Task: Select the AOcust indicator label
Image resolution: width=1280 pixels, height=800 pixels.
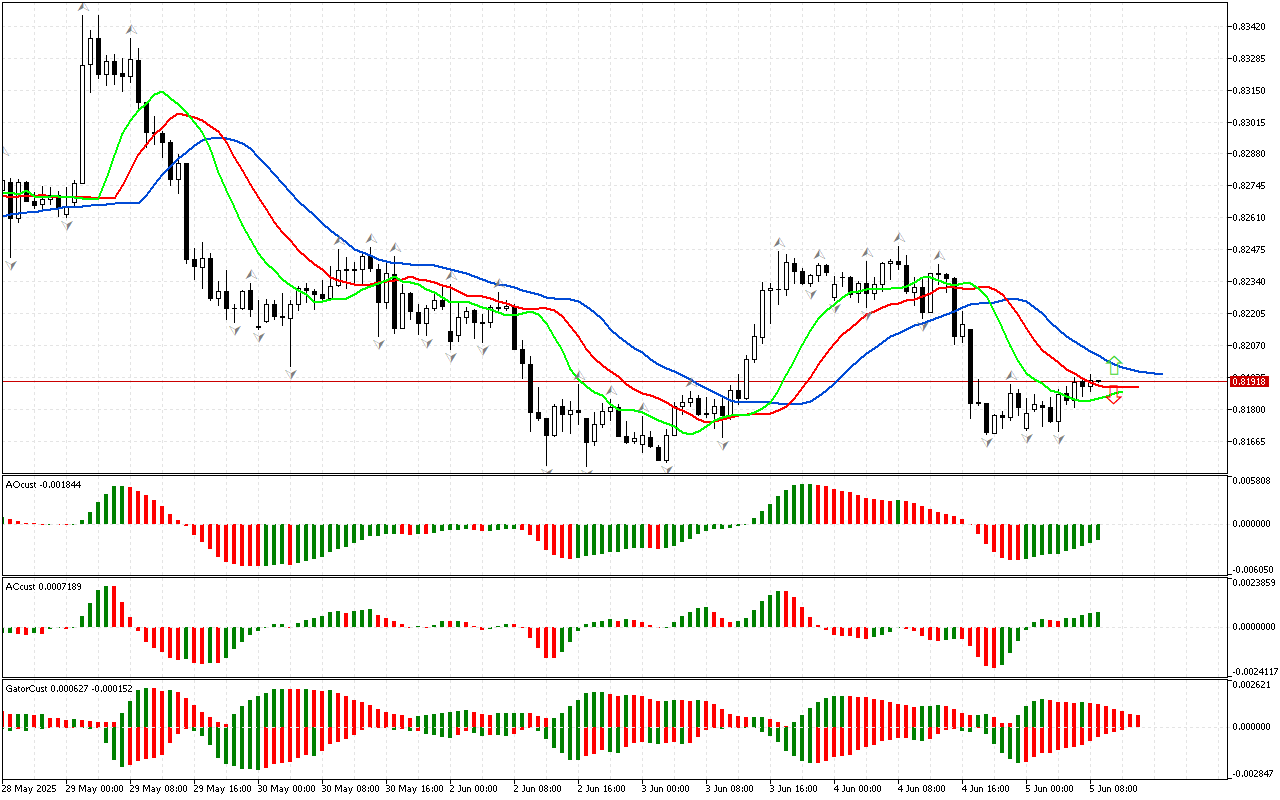Action: (44, 484)
